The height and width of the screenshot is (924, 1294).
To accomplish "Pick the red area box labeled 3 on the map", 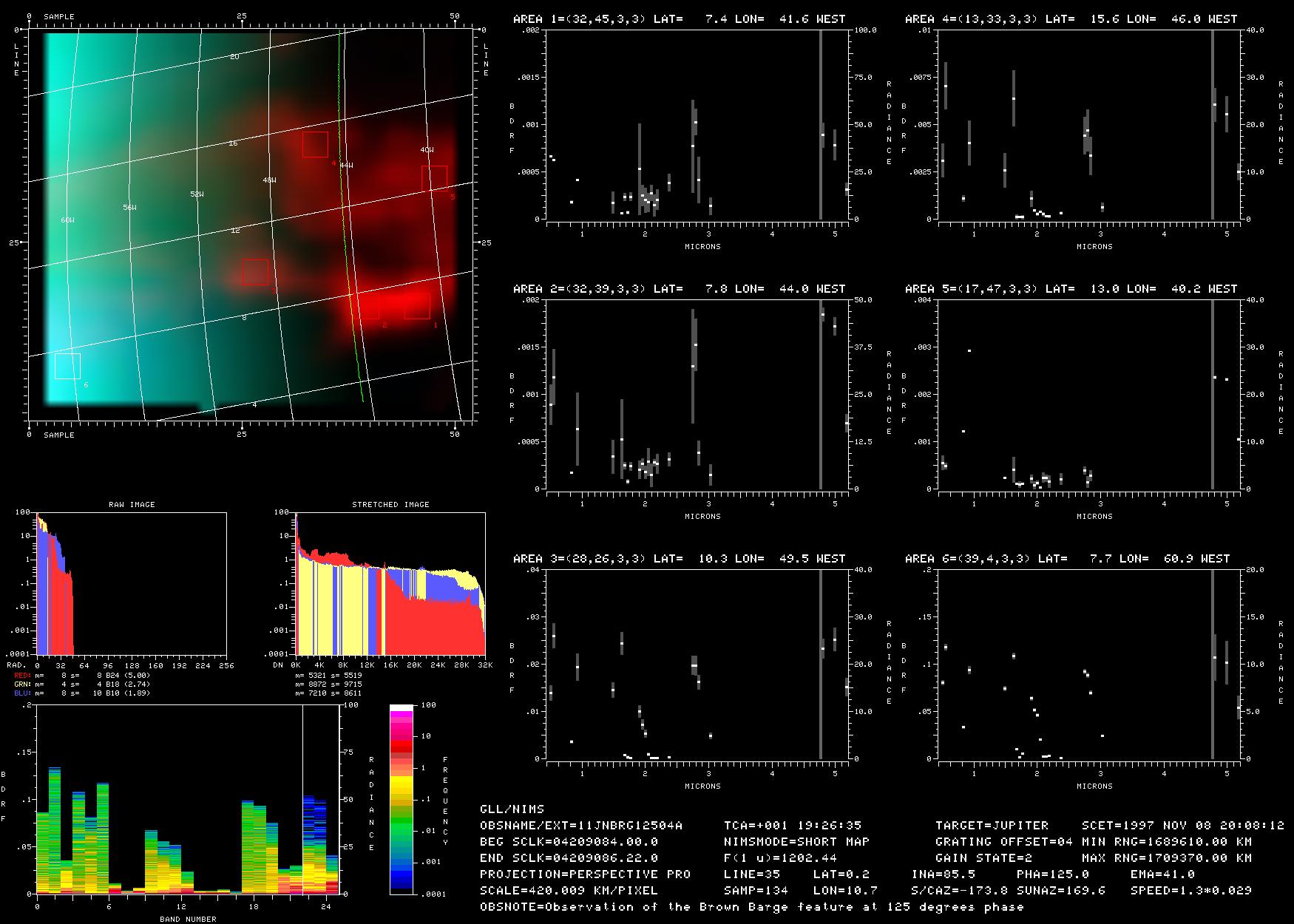I will 255,271.
